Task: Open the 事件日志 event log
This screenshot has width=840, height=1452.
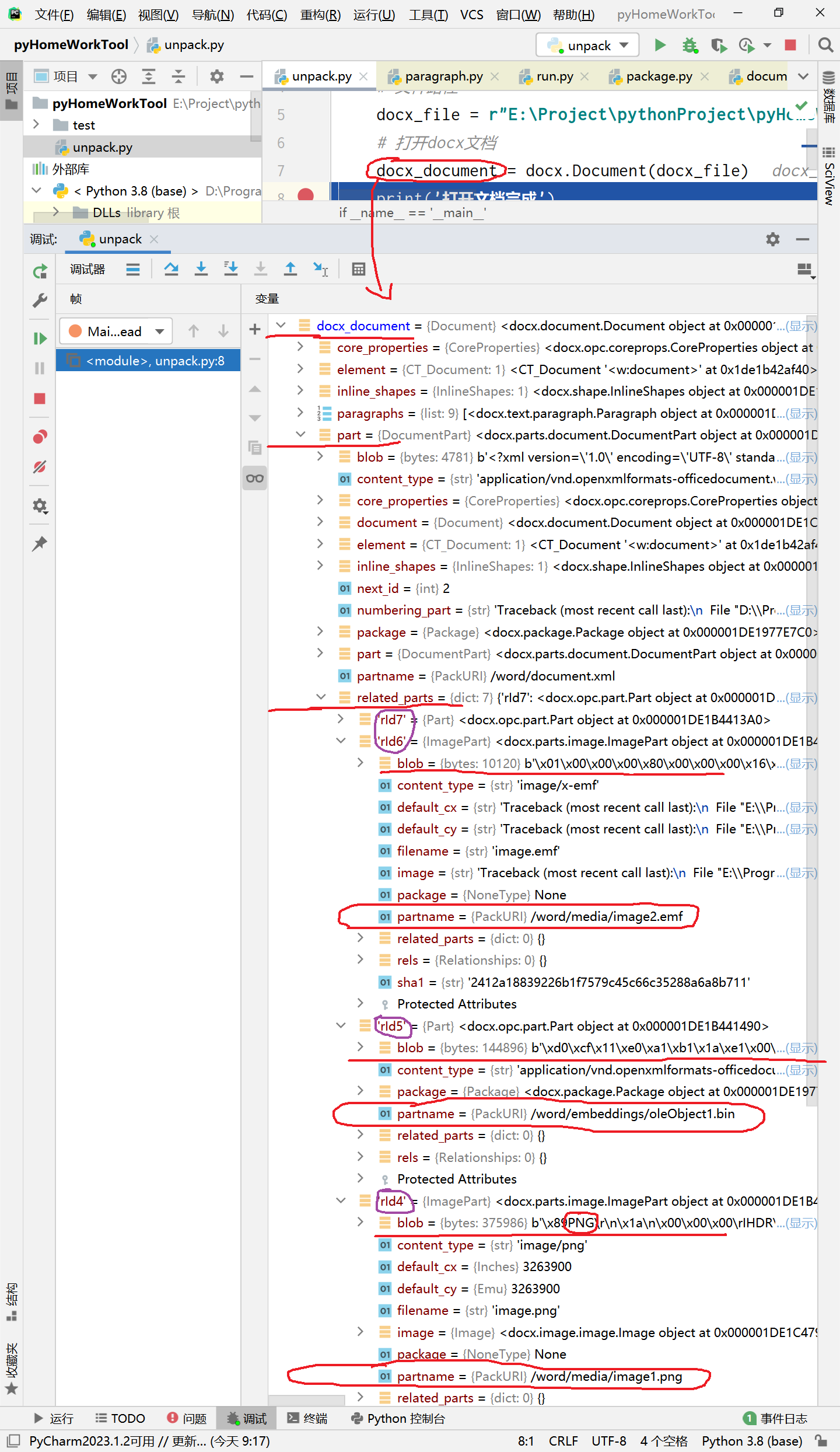Action: coord(776,1419)
